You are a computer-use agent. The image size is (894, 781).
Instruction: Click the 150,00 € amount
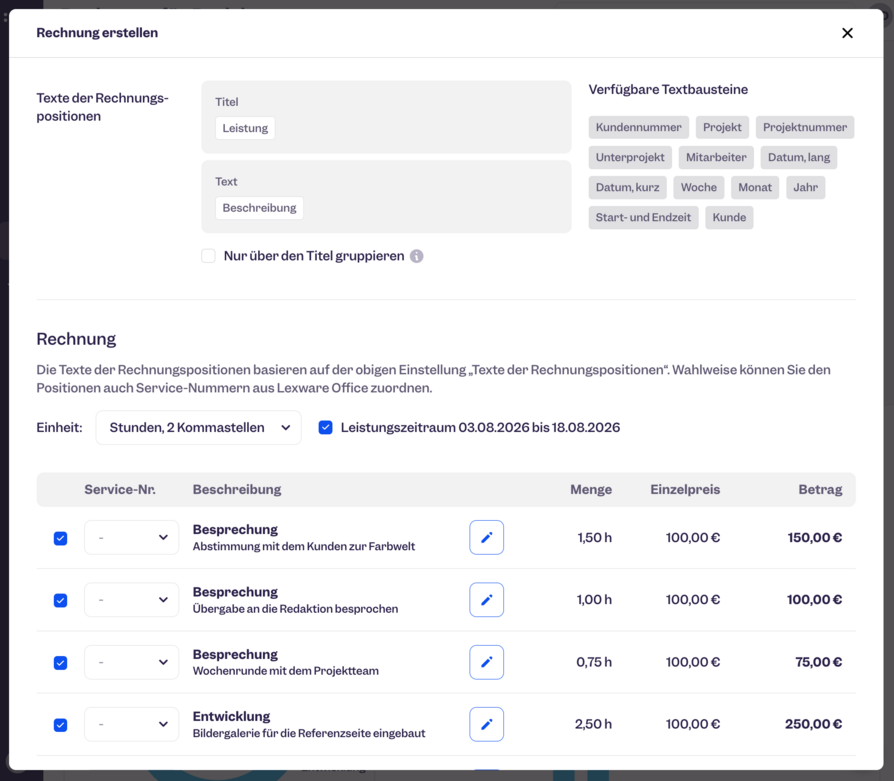click(x=815, y=538)
